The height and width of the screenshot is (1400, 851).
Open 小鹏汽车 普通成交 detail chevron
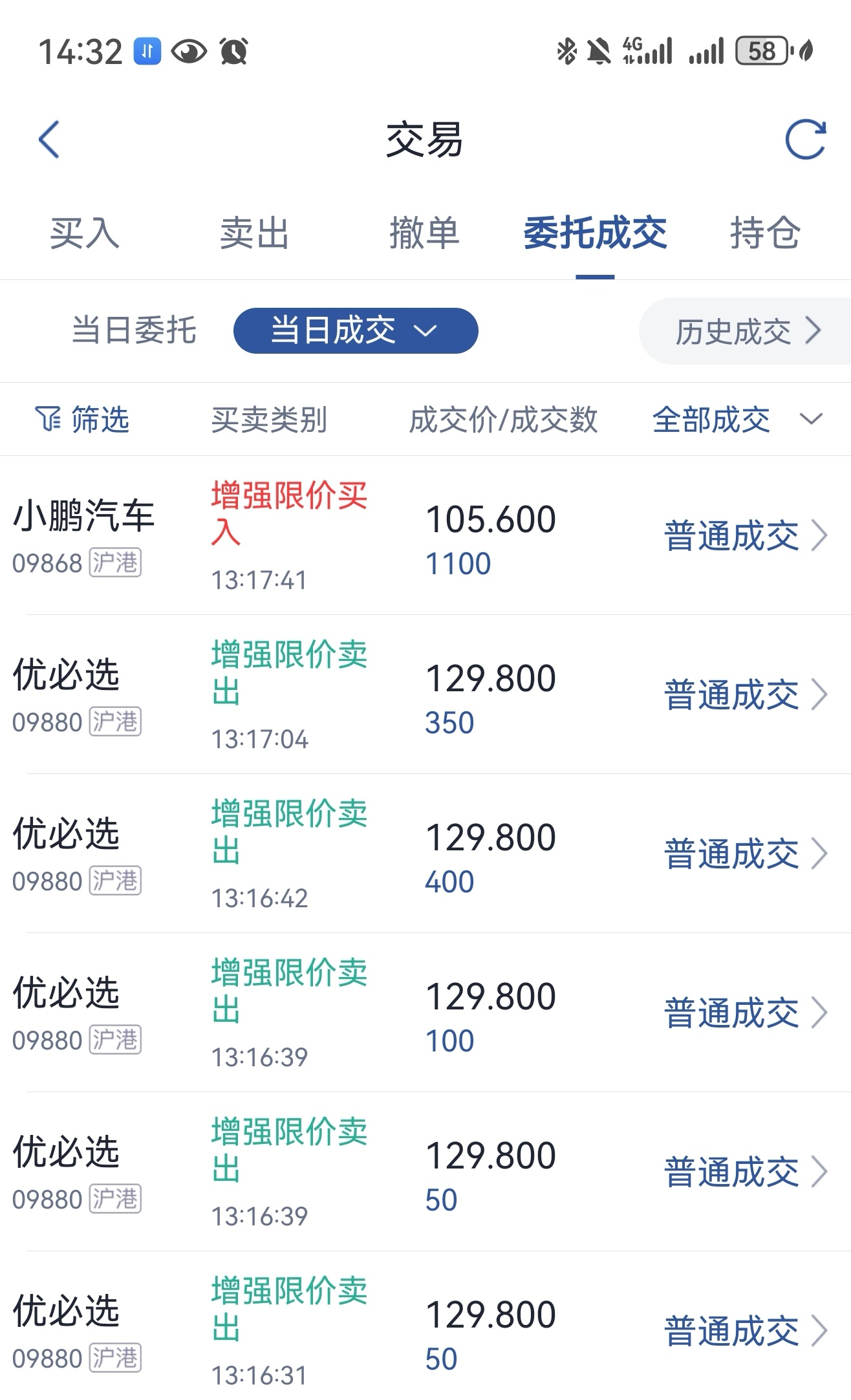[820, 535]
